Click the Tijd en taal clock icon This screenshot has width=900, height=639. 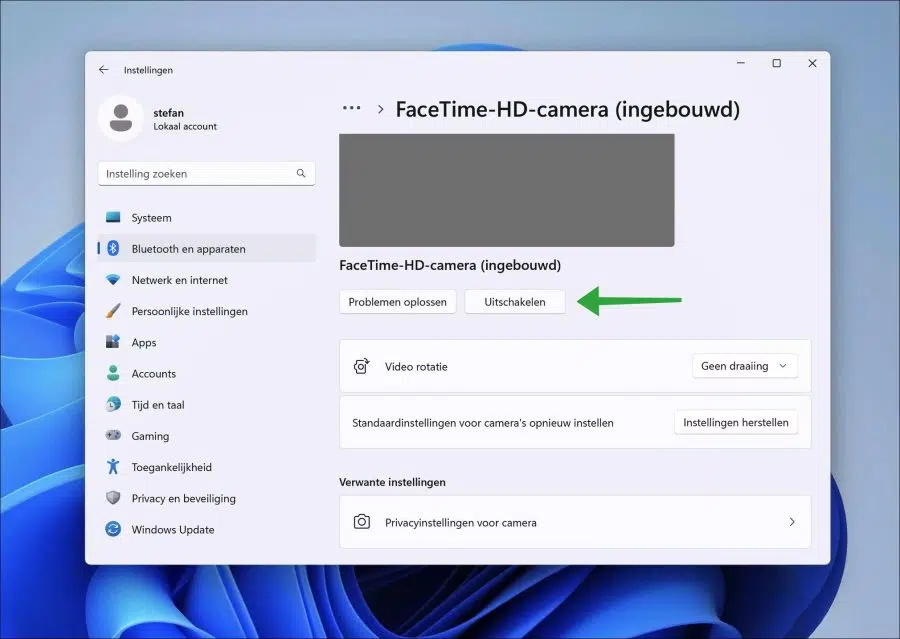113,404
